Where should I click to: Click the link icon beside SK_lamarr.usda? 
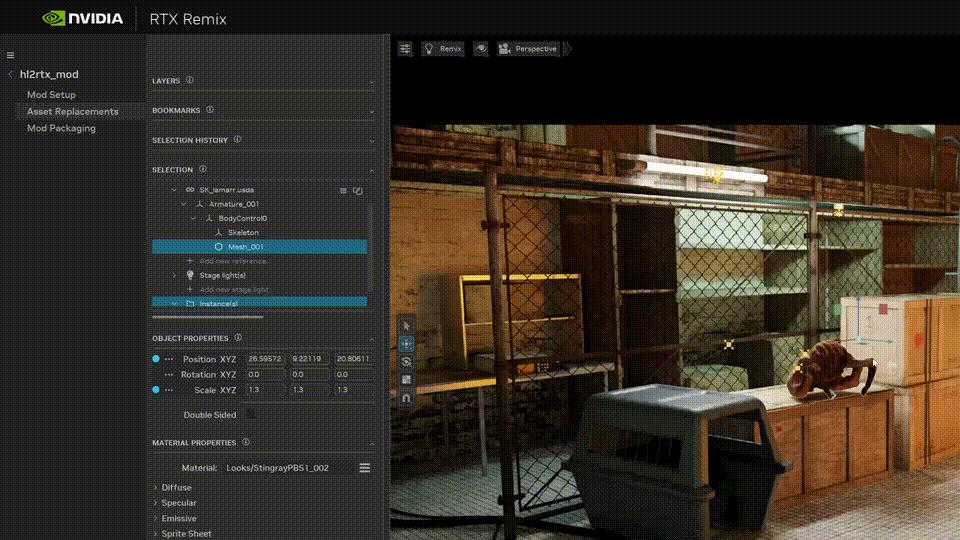pyautogui.click(x=190, y=190)
